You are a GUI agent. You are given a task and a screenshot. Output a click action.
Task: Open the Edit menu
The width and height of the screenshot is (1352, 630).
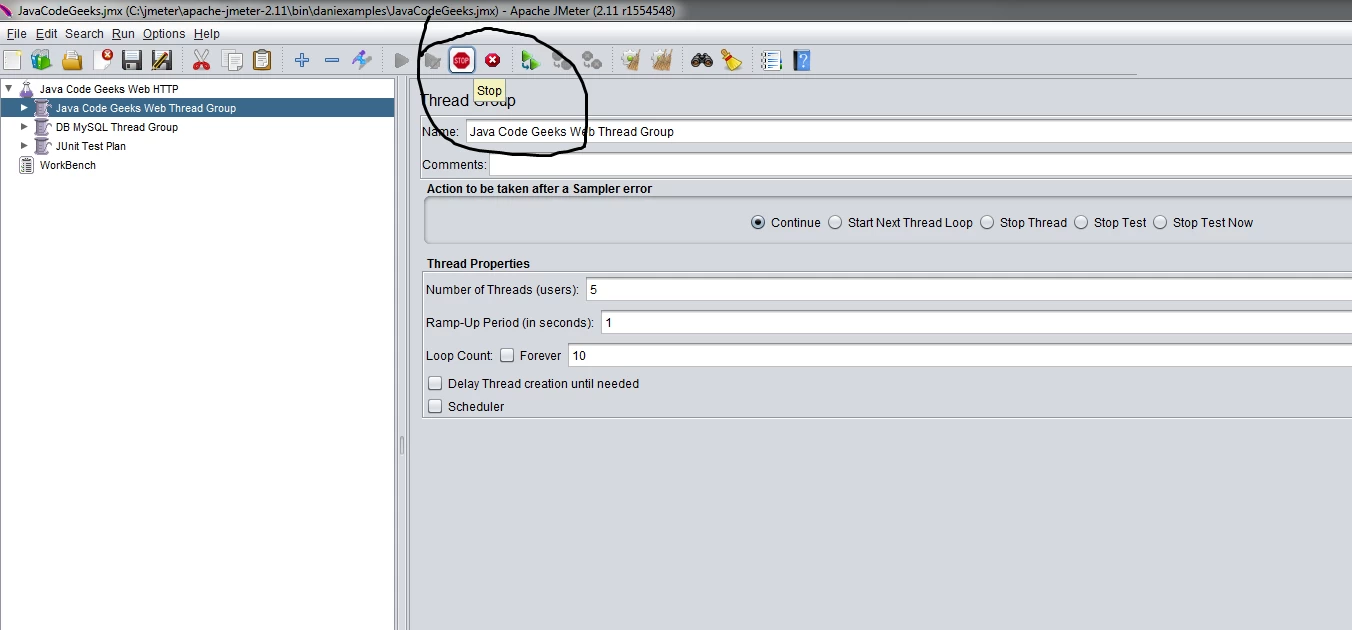pyautogui.click(x=46, y=34)
